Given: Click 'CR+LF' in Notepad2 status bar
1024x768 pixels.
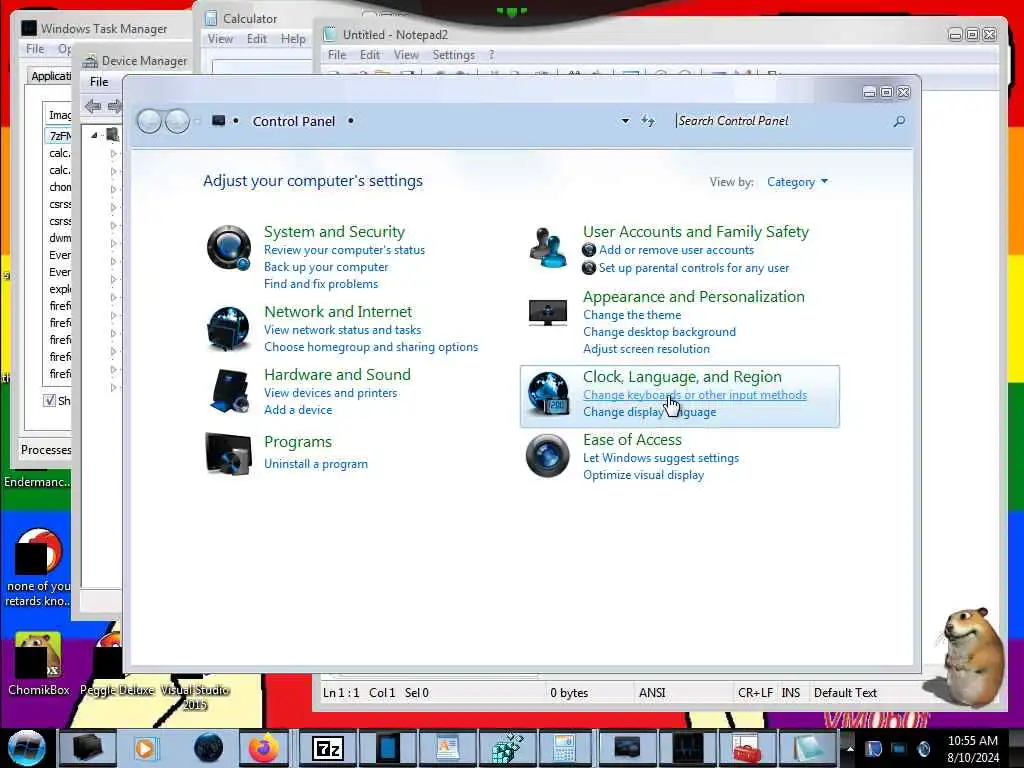Looking at the screenshot, I should click(x=755, y=693).
